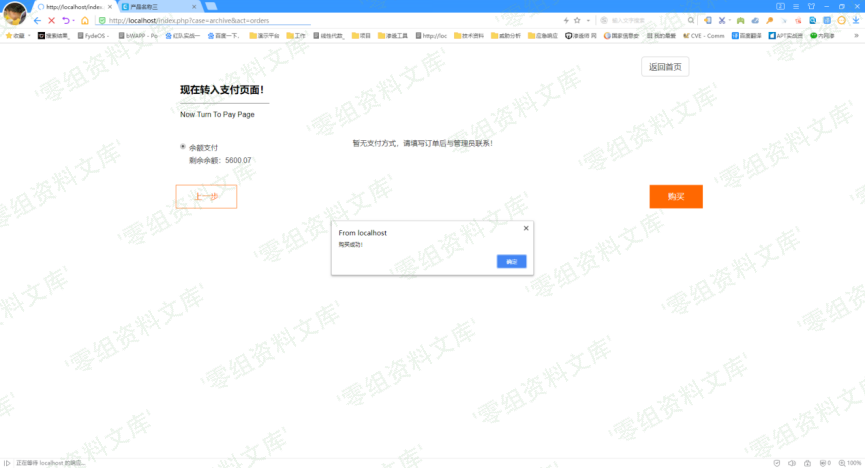Open dropdown next to undo arrow
This screenshot has height=468, width=865.
73,20
